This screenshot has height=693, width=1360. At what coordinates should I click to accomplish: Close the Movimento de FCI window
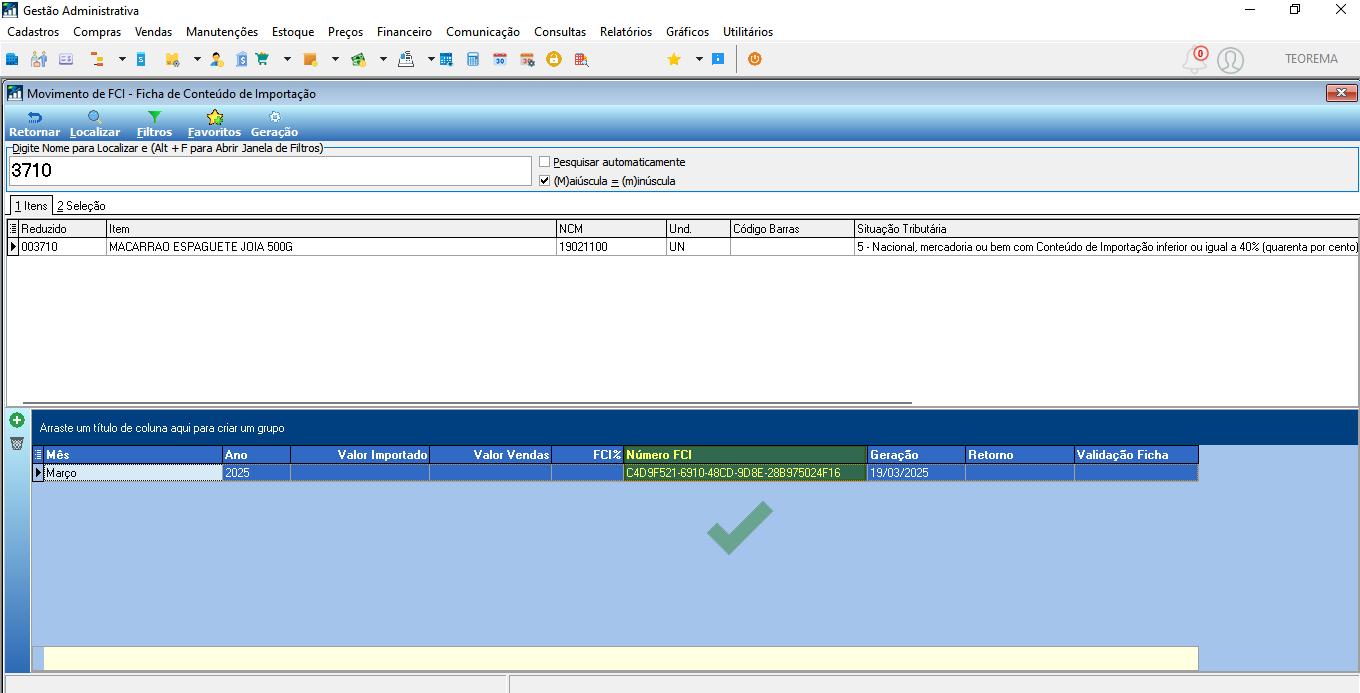point(1341,93)
